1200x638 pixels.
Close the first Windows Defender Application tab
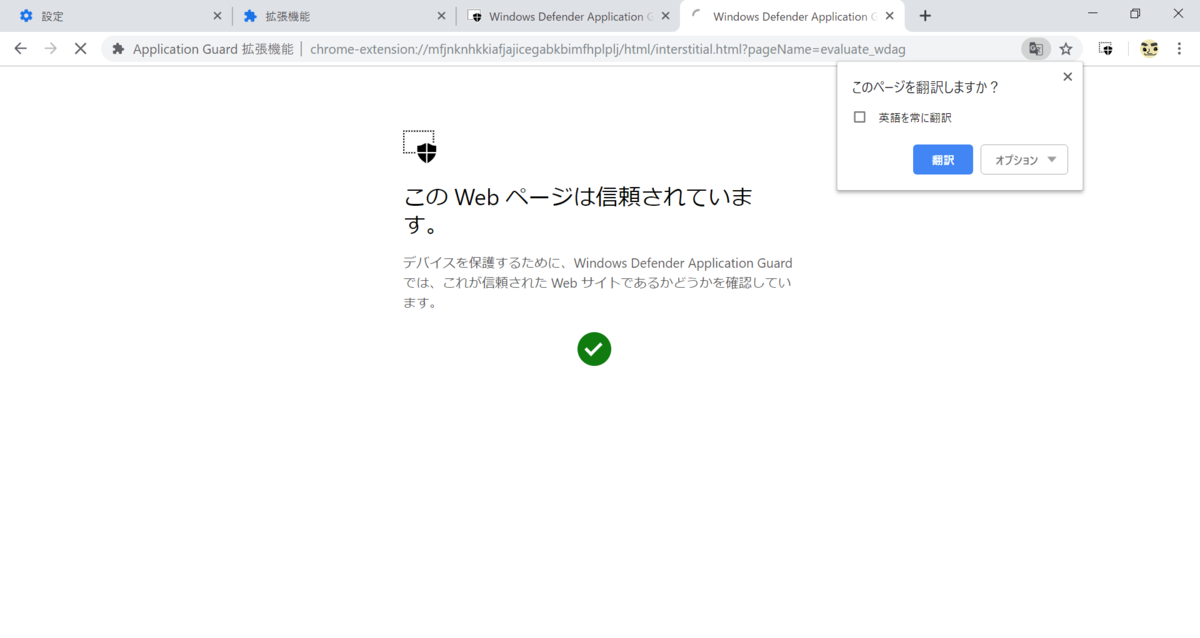click(665, 16)
